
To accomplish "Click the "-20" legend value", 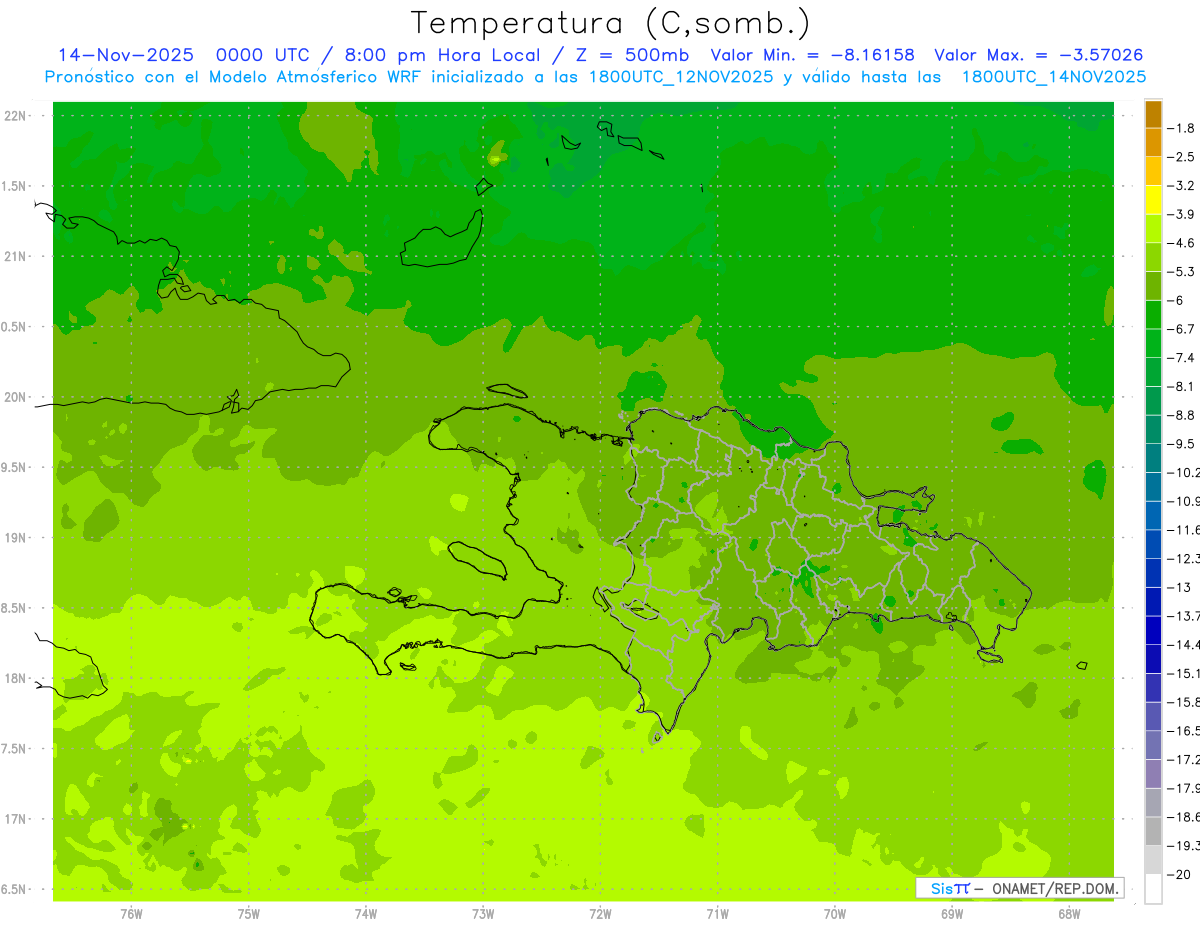I will 1181,875.
